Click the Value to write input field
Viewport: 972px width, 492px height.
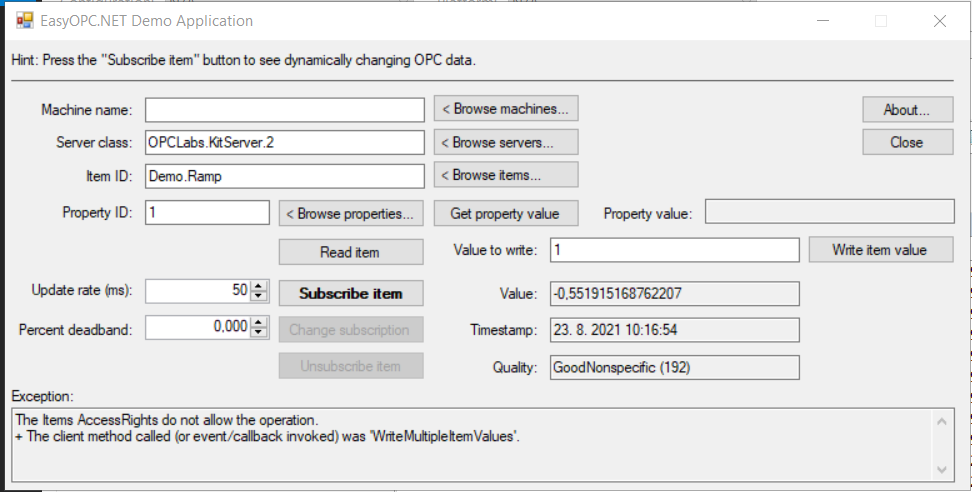[674, 250]
